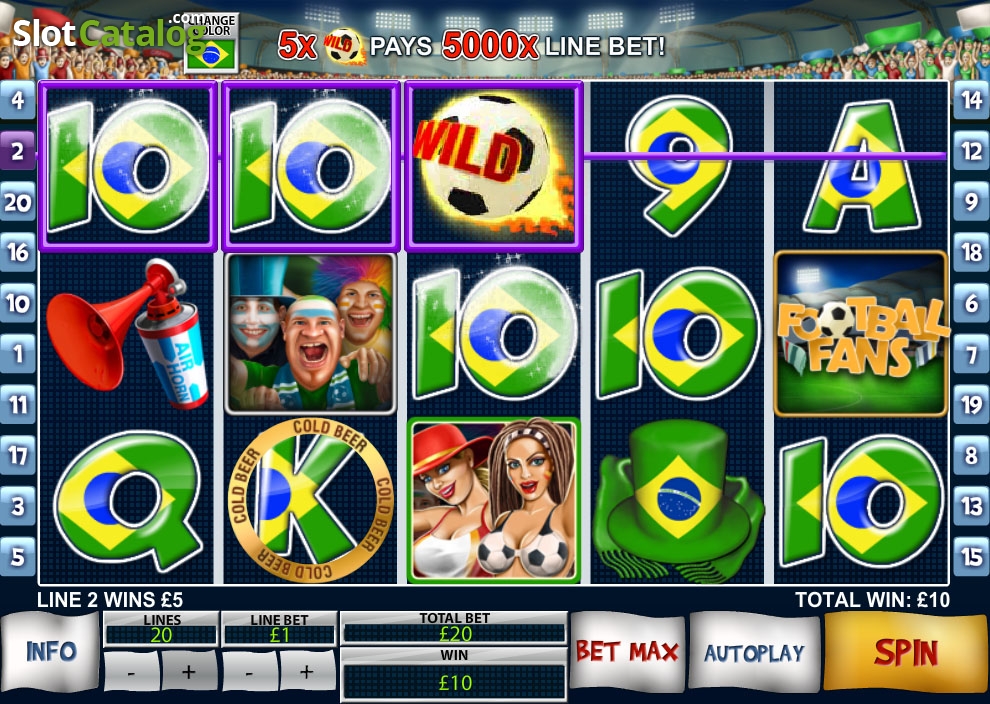Select the two female fans symbol
The image size is (990, 704).
point(494,500)
